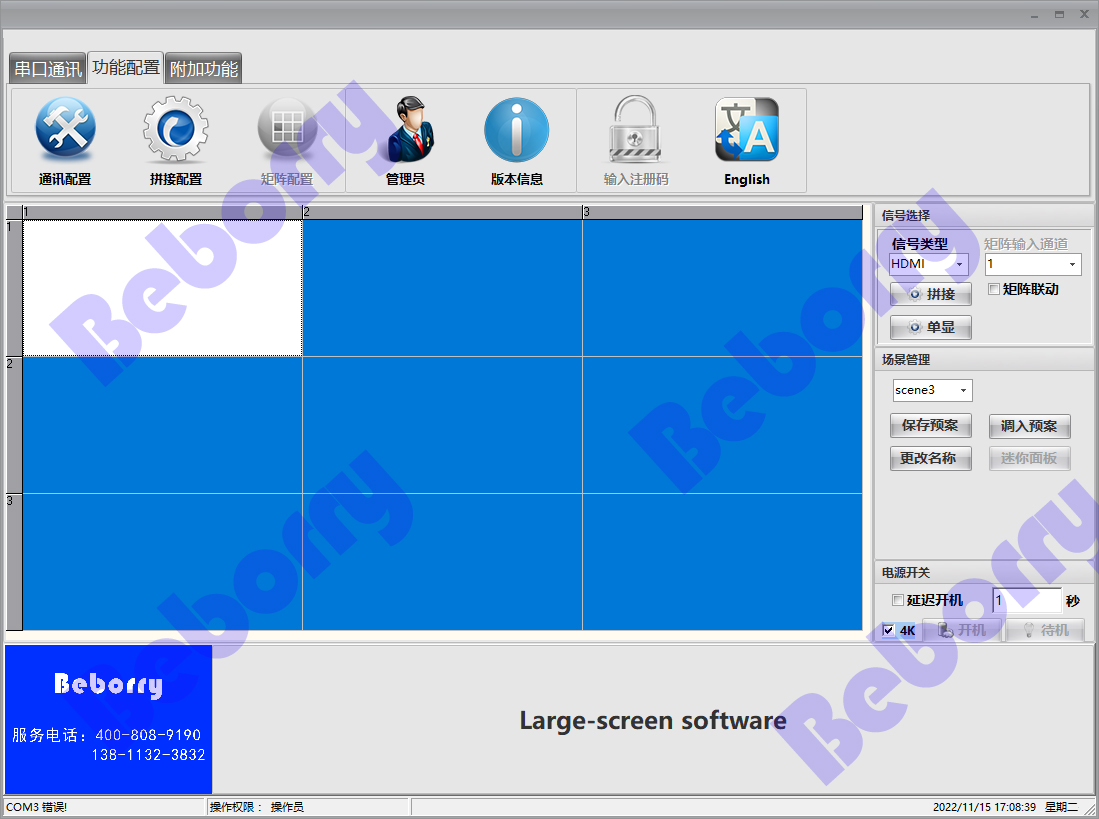
Task: Click the Large-screen software title text
Action: (x=653, y=720)
